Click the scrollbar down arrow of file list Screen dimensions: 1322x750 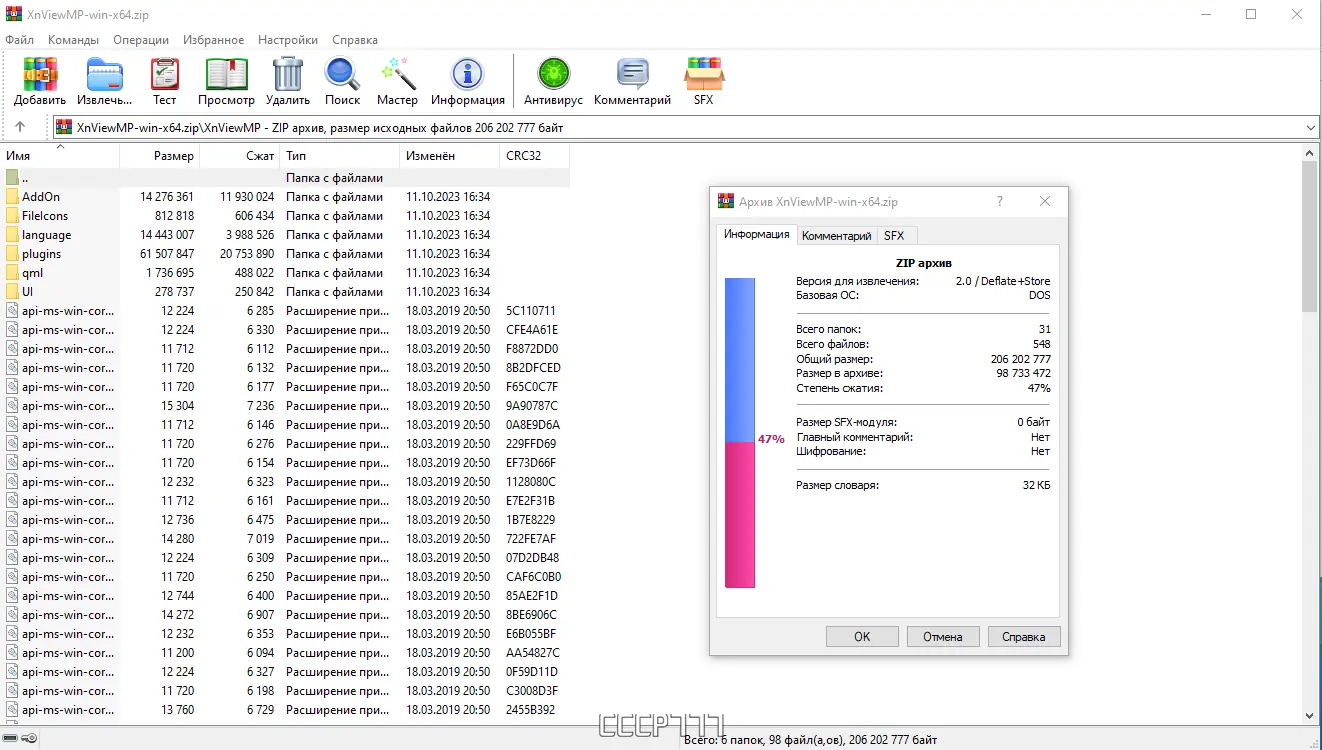(x=1310, y=717)
